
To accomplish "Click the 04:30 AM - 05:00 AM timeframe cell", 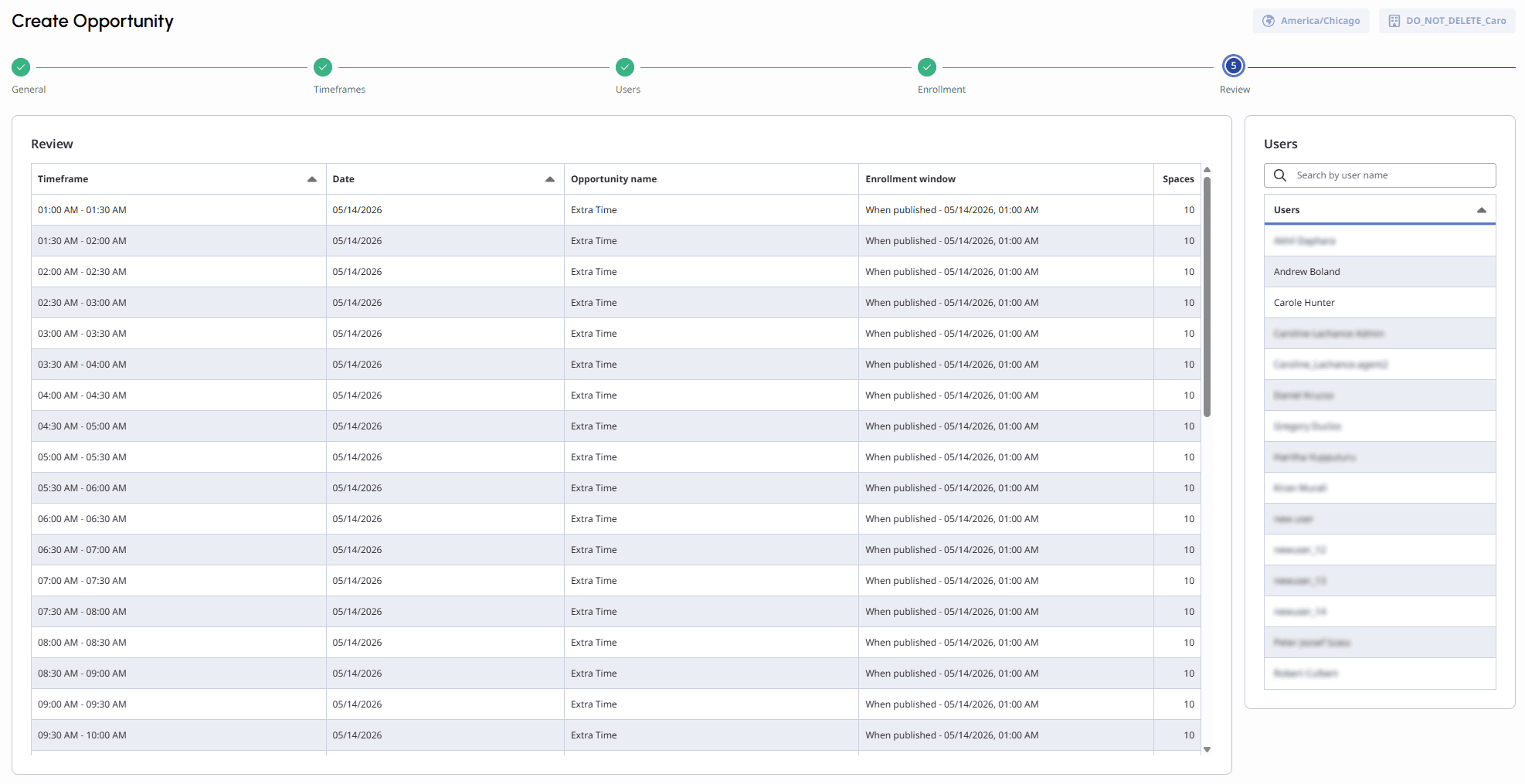I will [178, 426].
